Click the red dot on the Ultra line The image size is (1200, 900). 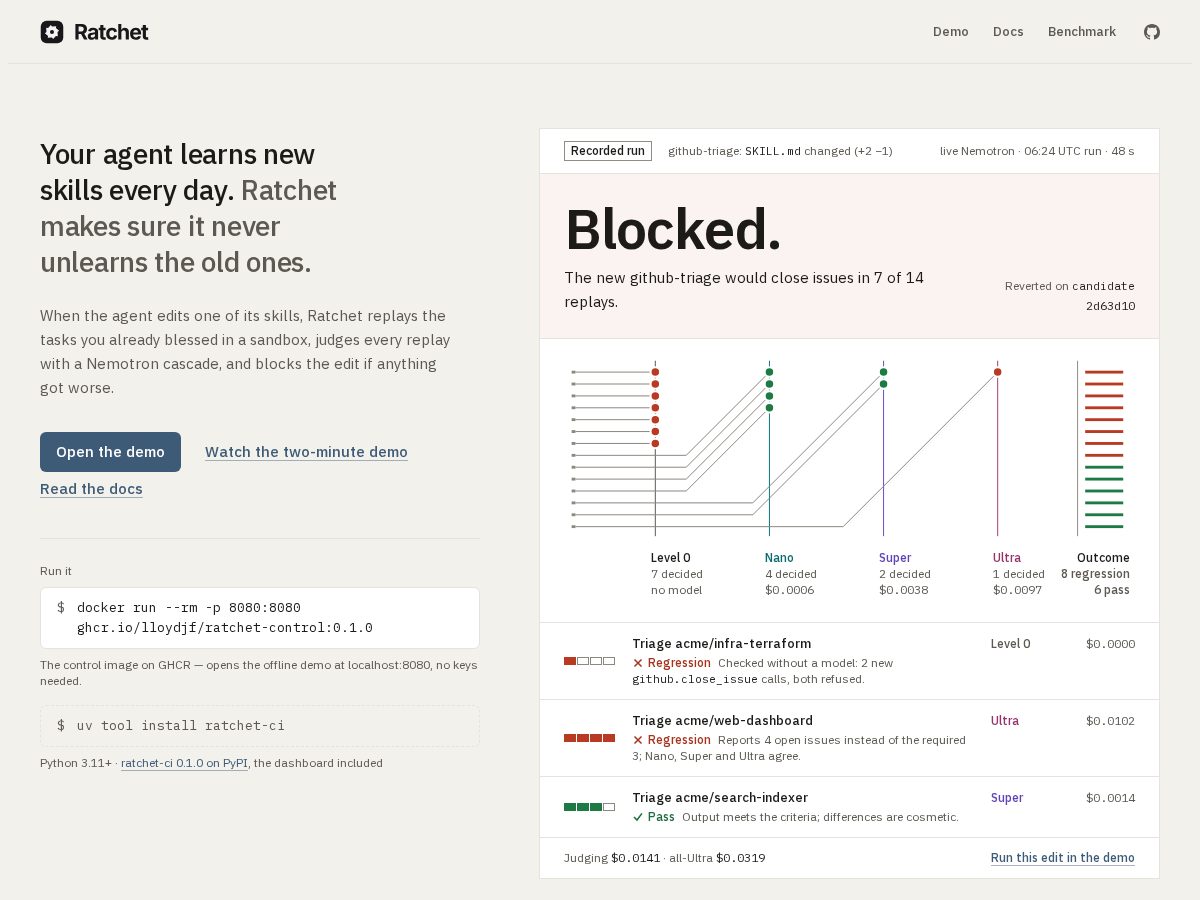coord(997,372)
